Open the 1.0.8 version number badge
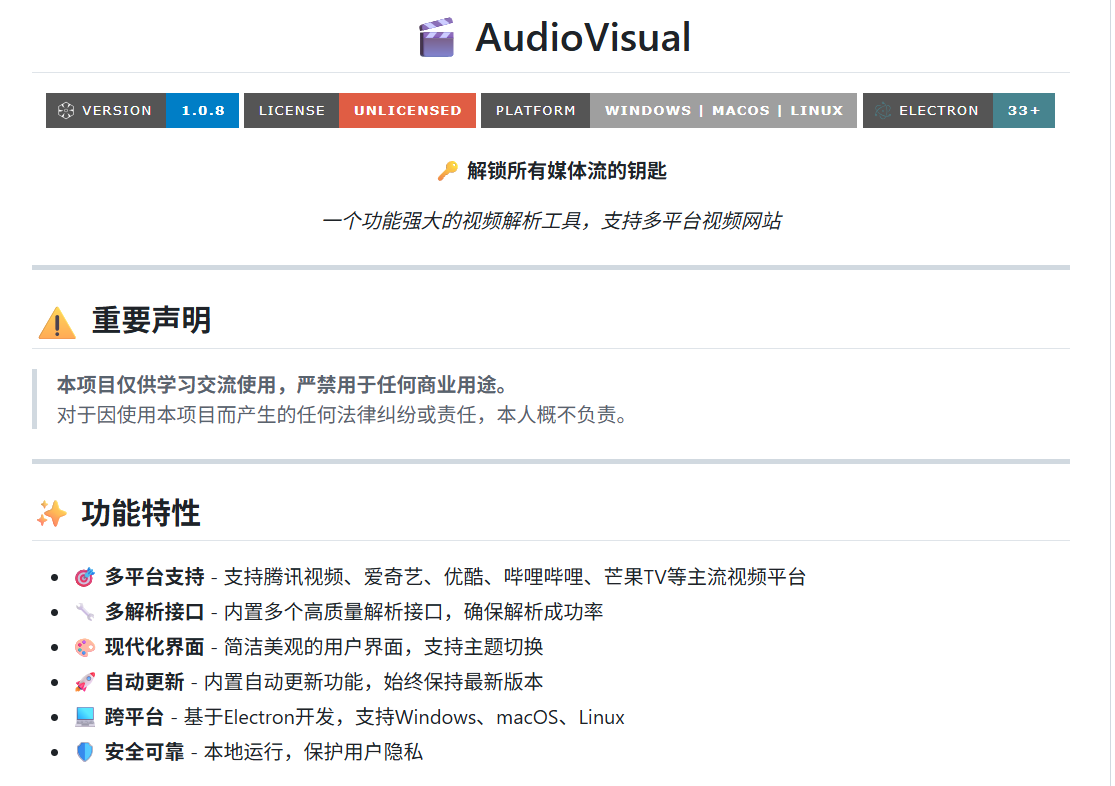Viewport: 1115px width, 786px height. pyautogui.click(x=203, y=111)
